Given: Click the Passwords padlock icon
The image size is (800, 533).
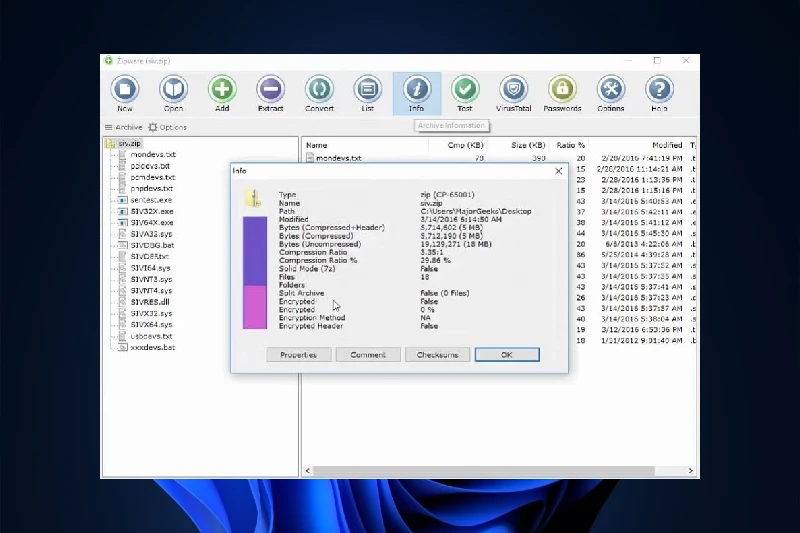Looking at the screenshot, I should 562,89.
